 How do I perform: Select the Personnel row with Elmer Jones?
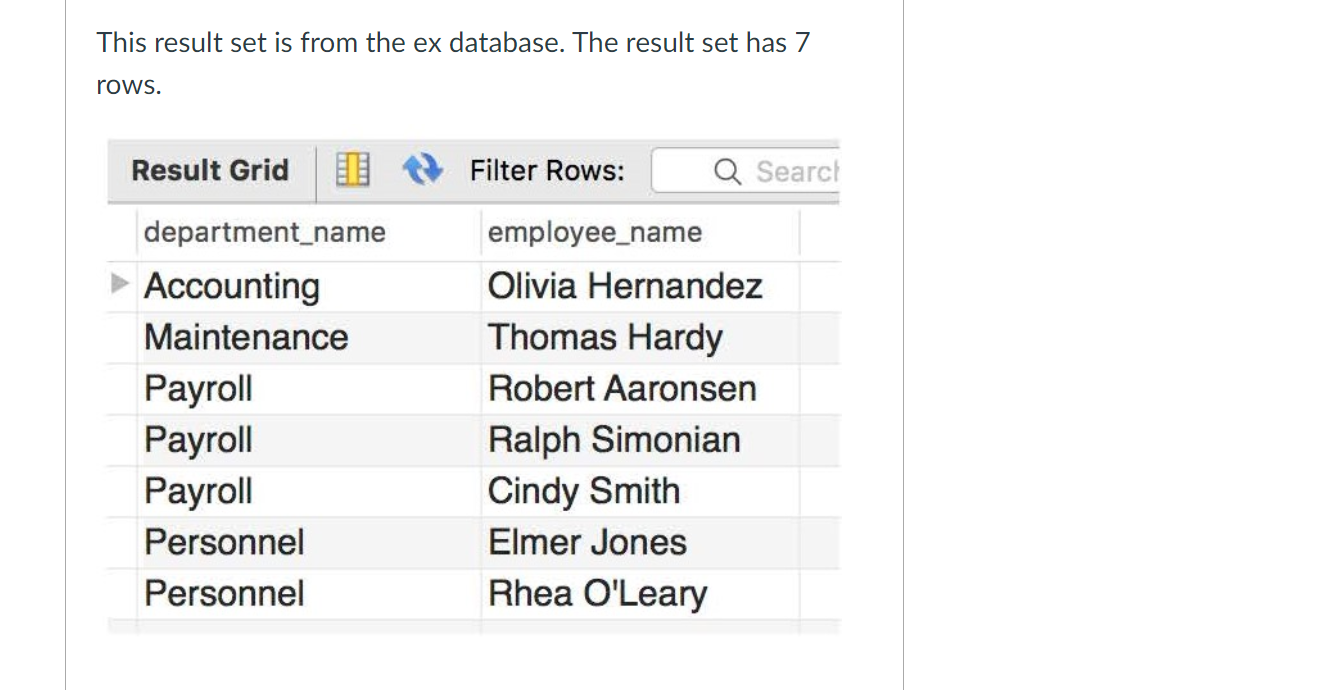224,542
